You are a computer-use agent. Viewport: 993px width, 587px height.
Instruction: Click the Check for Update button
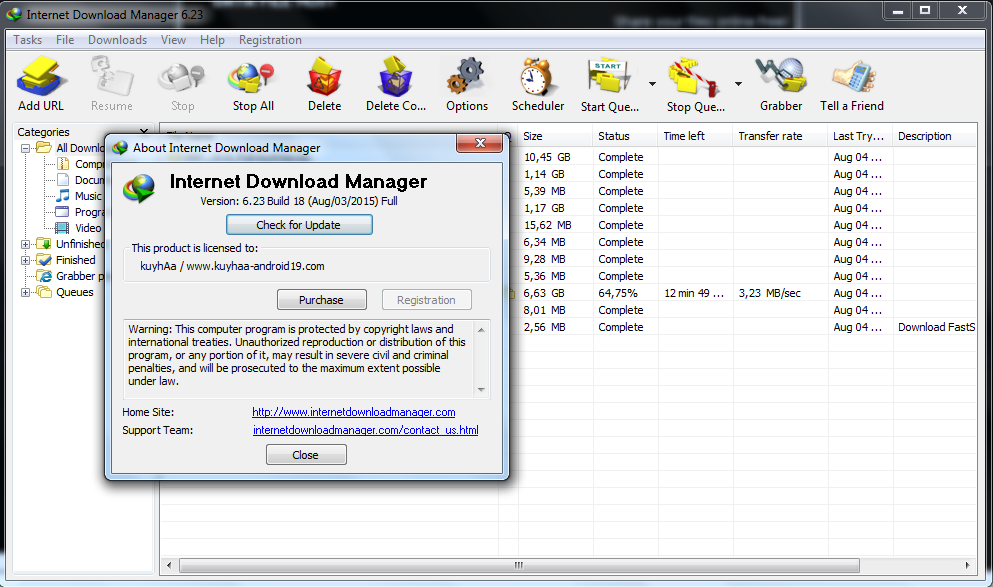(x=299, y=225)
